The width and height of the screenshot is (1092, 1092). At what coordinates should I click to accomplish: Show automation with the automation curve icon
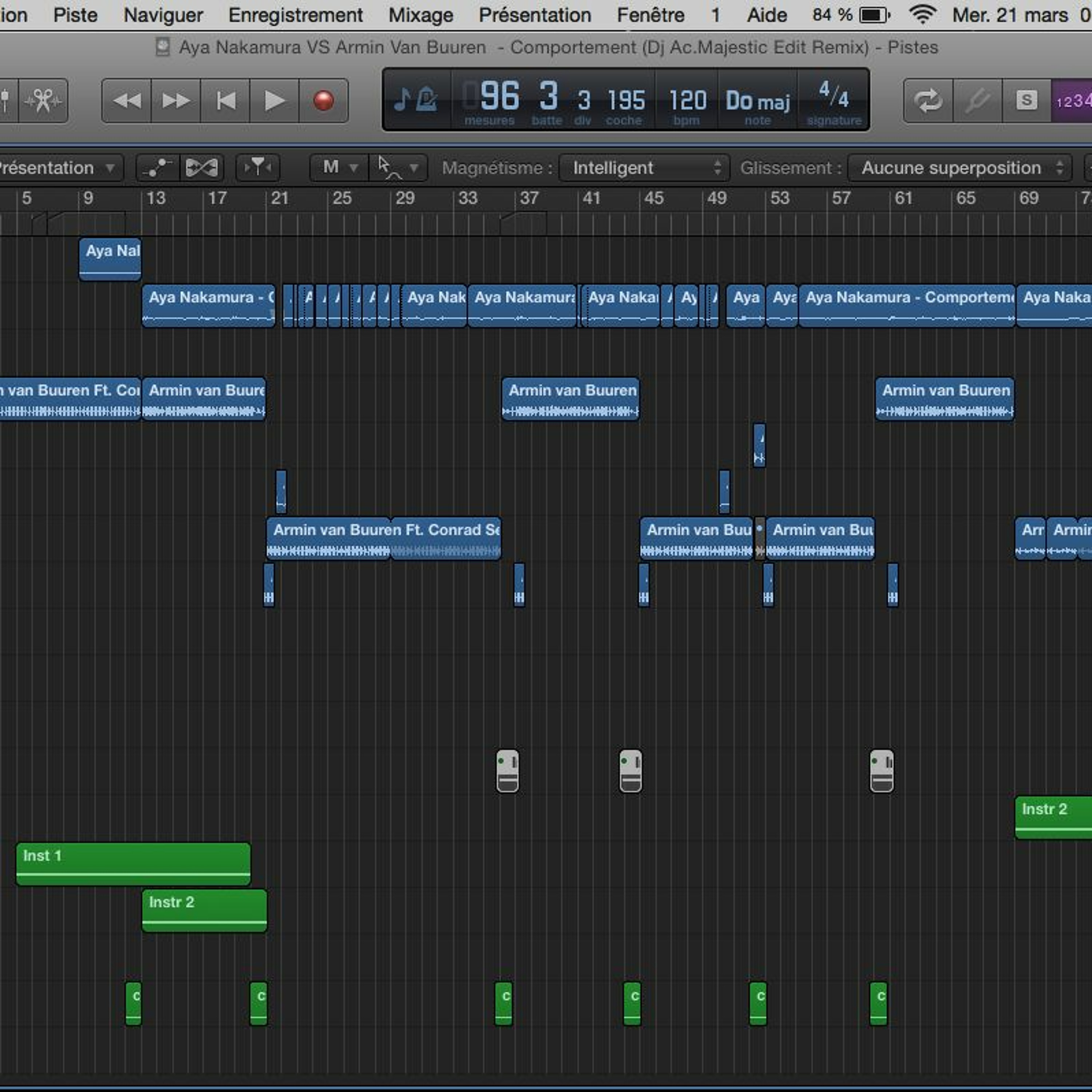click(x=158, y=168)
